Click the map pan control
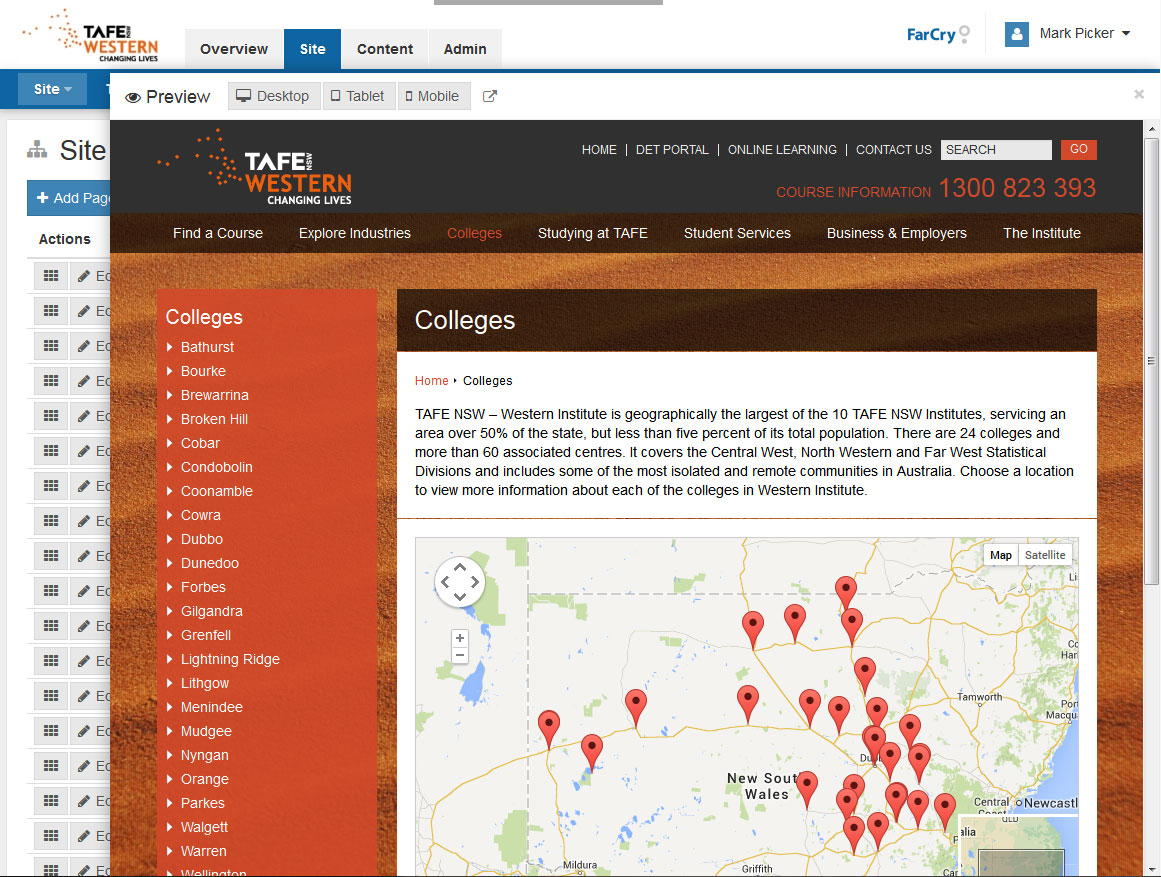Image resolution: width=1161 pixels, height=877 pixels. tap(459, 581)
